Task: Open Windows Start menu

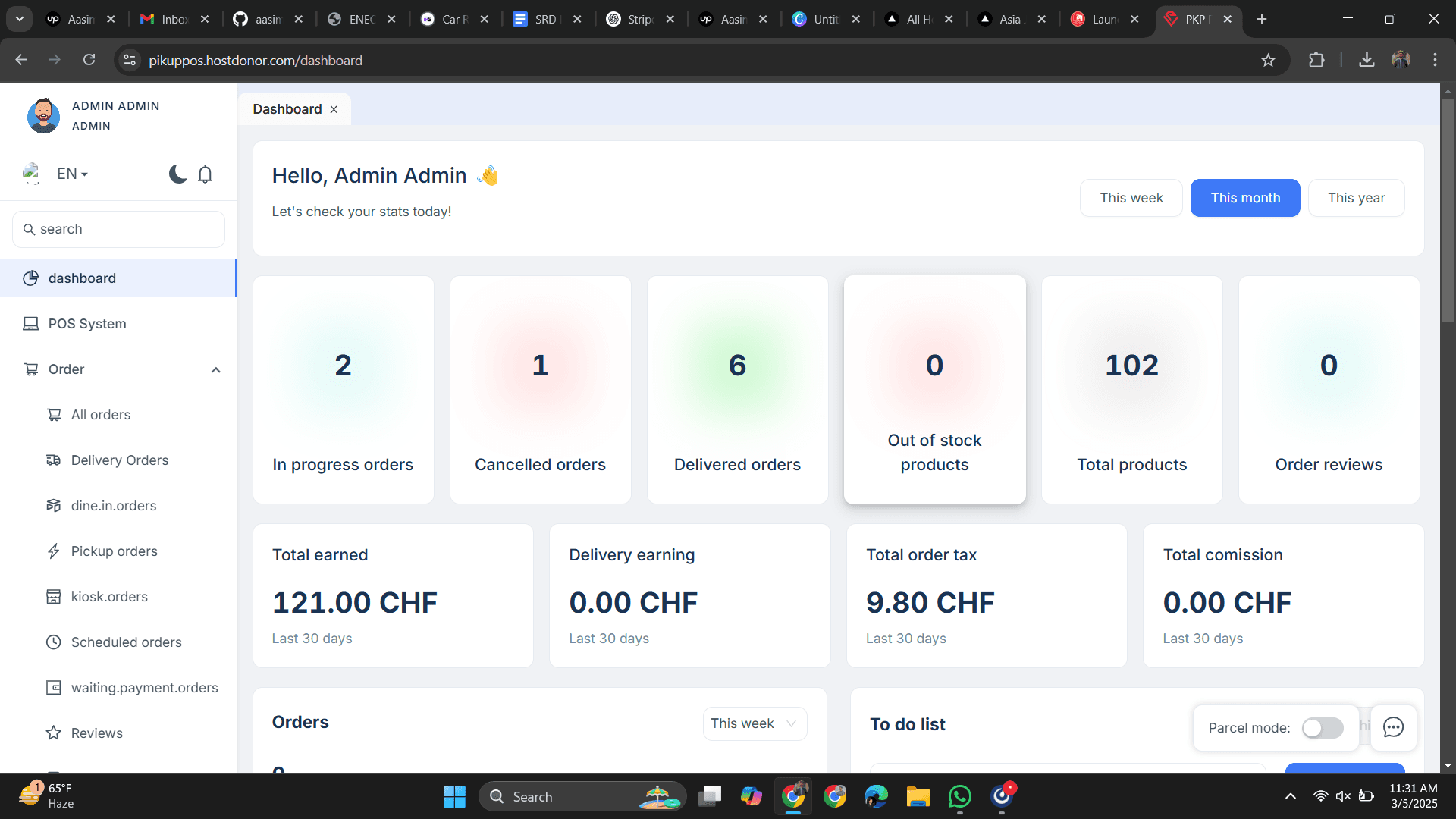Action: tap(454, 796)
